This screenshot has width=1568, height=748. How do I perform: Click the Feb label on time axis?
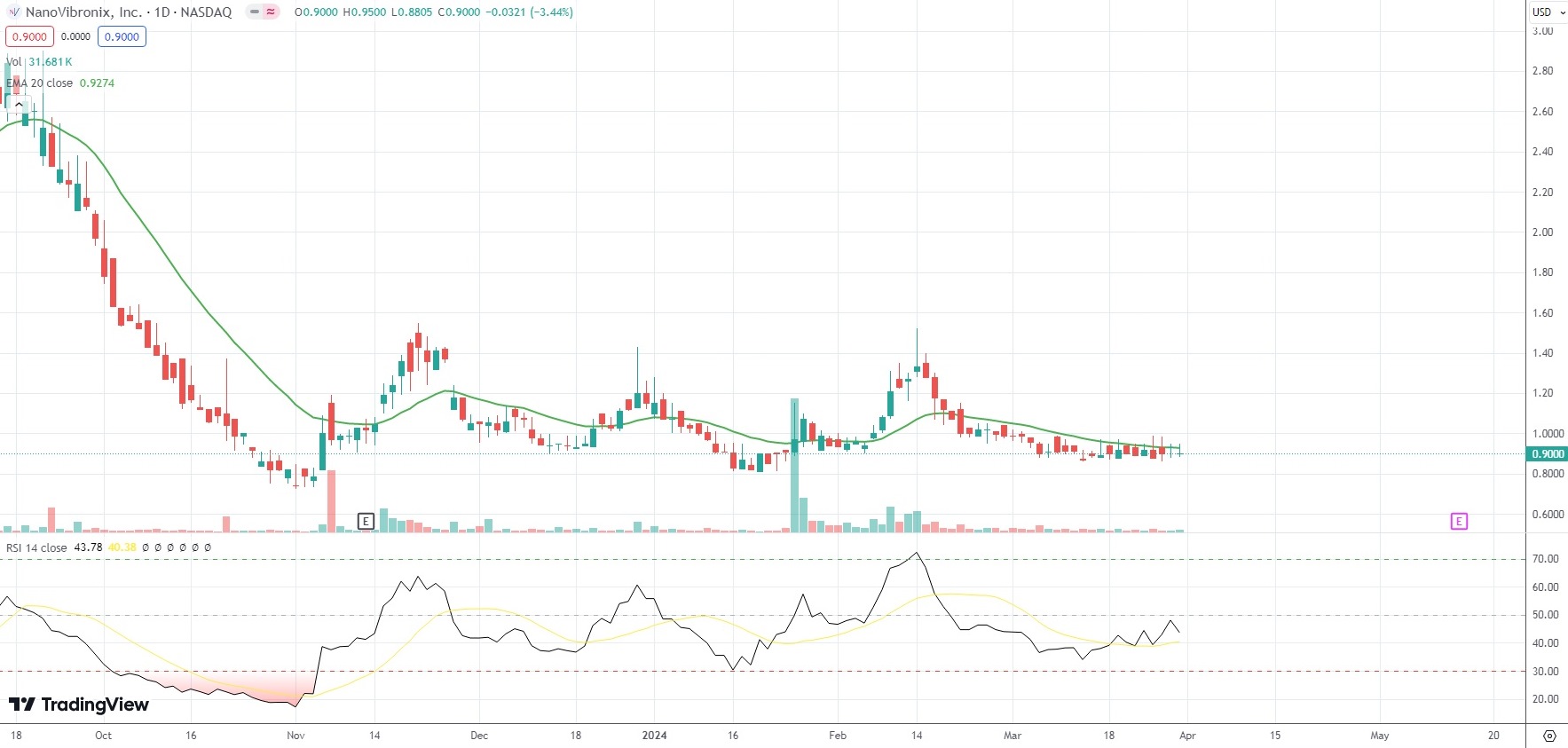tap(838, 736)
